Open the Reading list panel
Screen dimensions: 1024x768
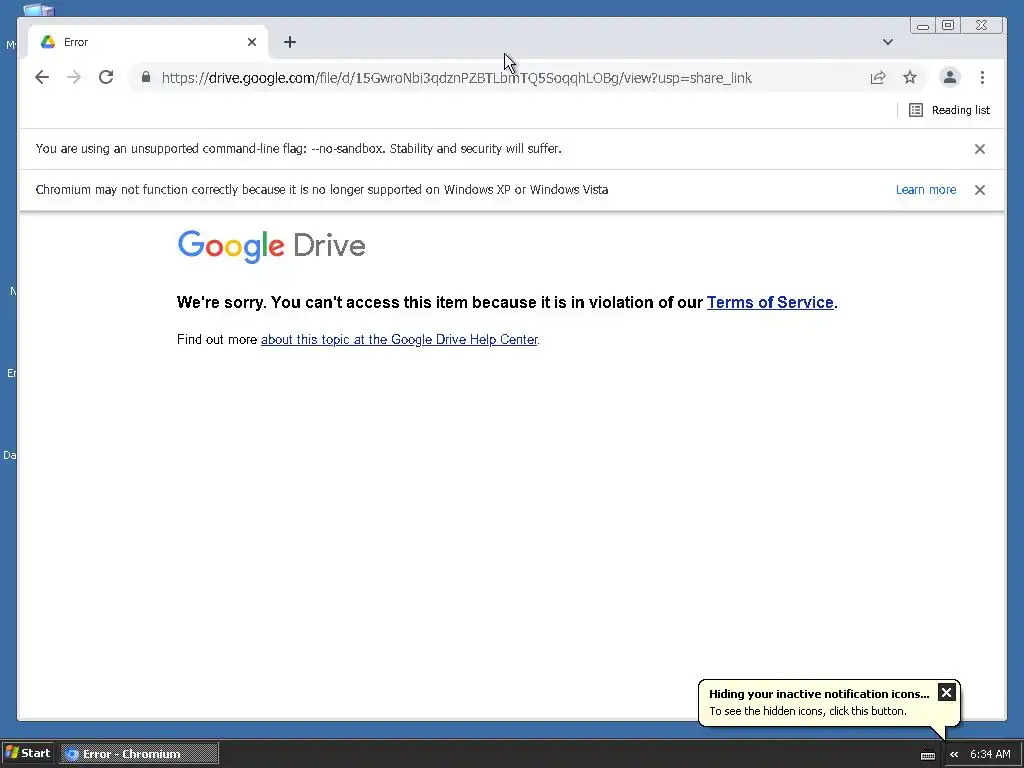(950, 110)
